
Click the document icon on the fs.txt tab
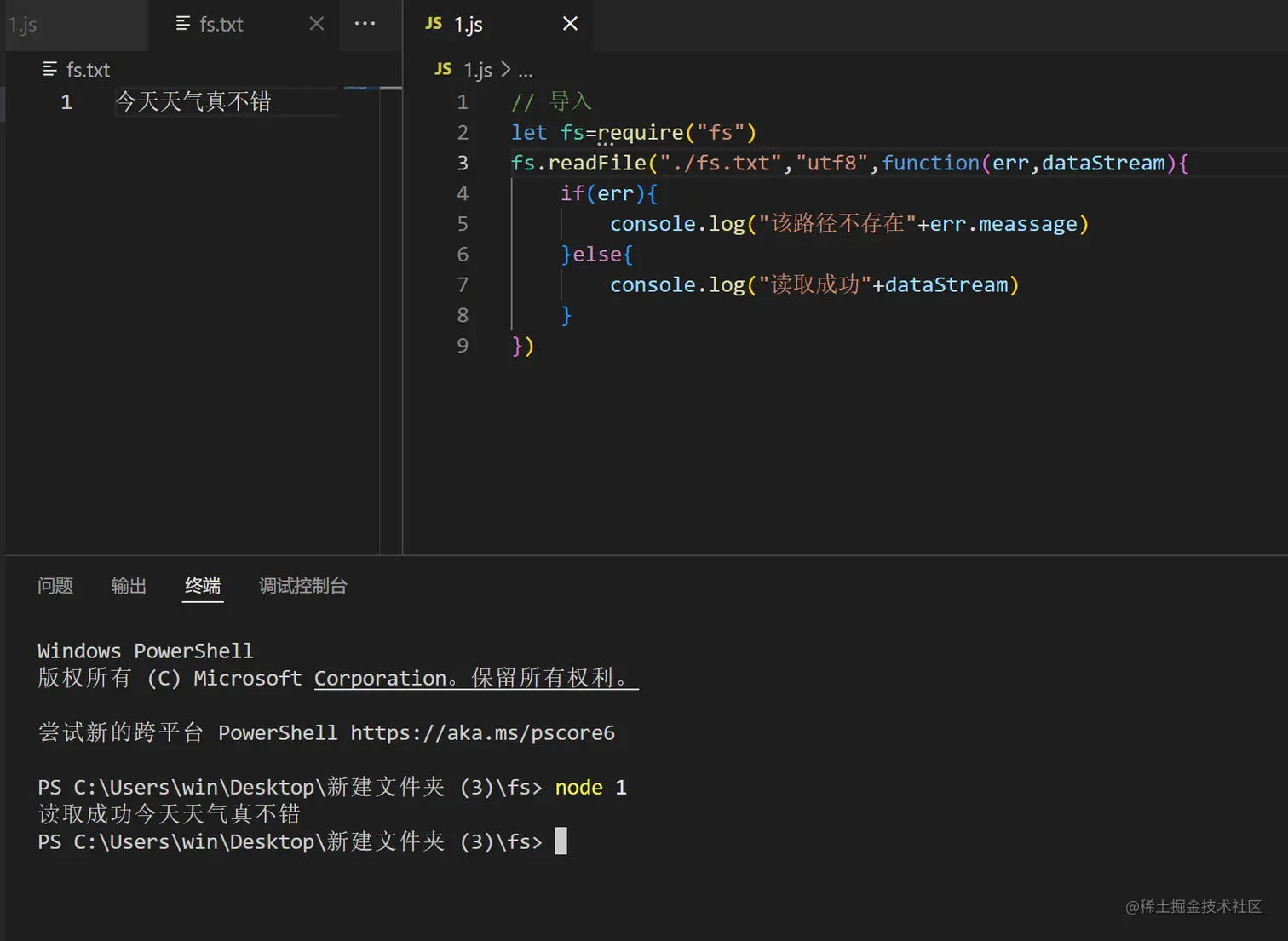pos(181,24)
